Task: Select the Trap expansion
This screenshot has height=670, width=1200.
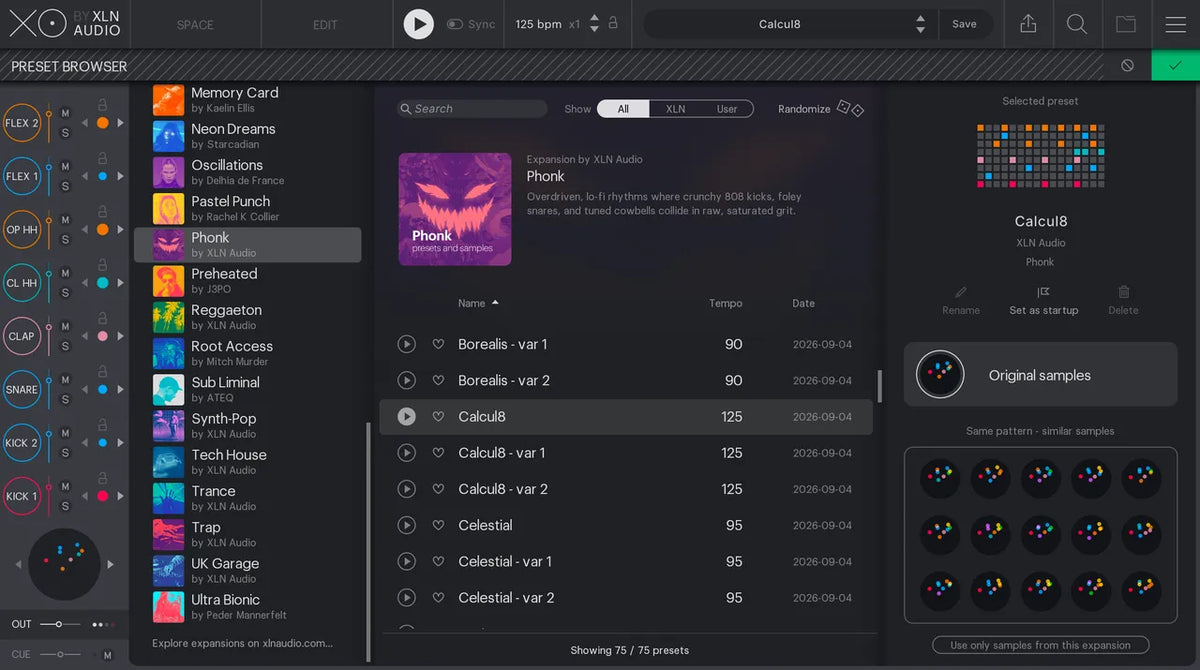Action: [x=248, y=534]
